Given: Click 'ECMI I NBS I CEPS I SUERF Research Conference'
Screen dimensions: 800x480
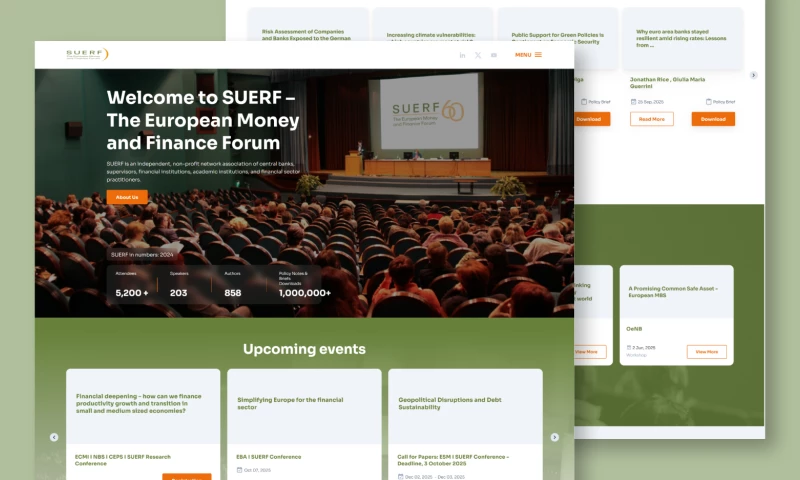Looking at the screenshot, I should [123, 460].
